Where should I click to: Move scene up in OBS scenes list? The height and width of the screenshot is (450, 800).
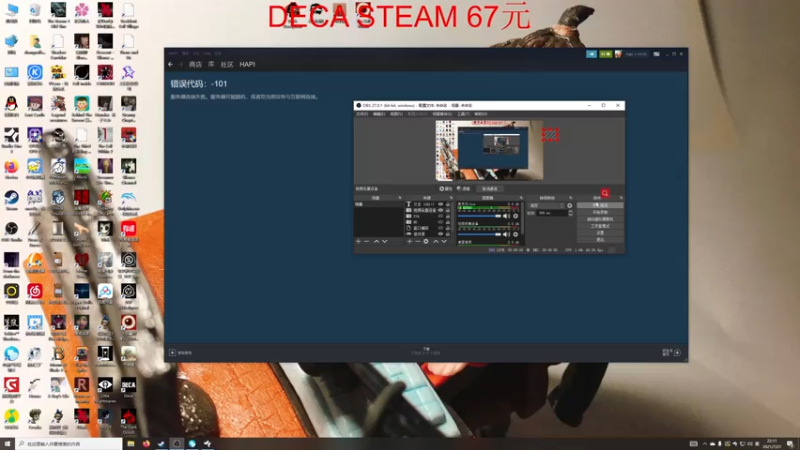coord(376,241)
